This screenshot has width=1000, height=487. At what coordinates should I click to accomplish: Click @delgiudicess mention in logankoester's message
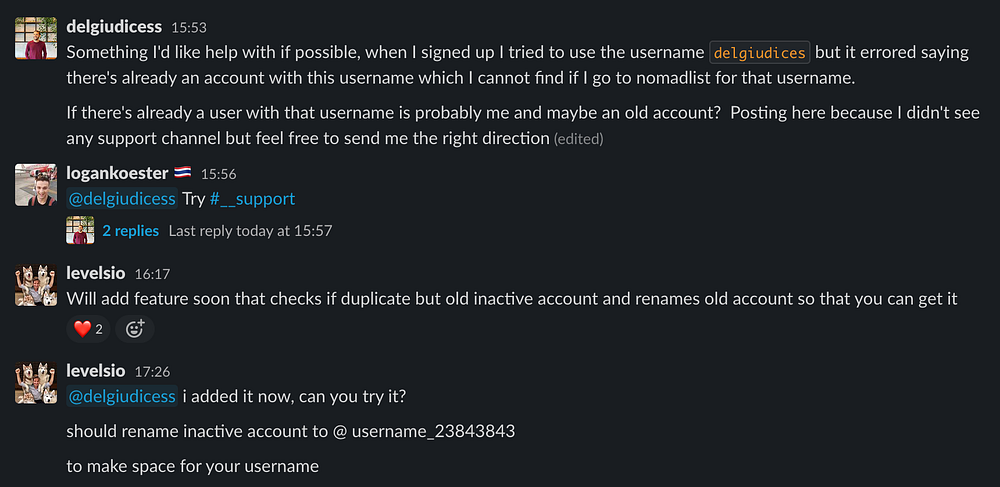click(x=121, y=199)
